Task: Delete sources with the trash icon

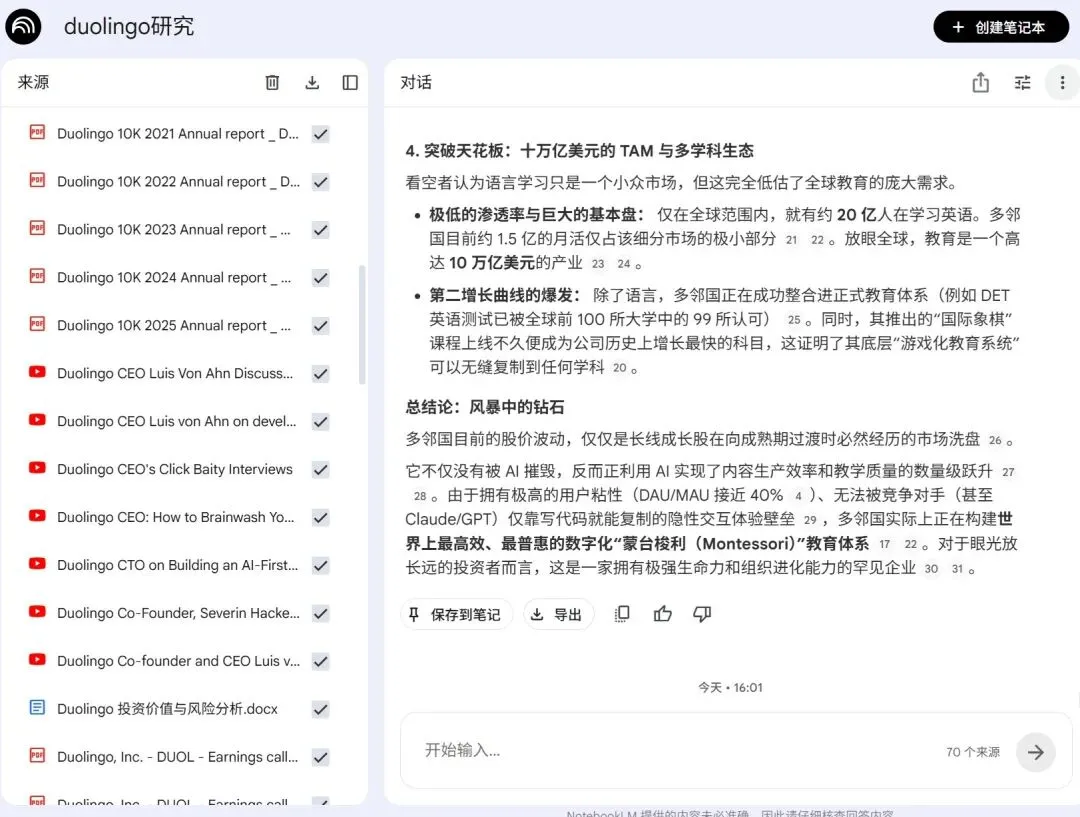Action: (x=272, y=83)
